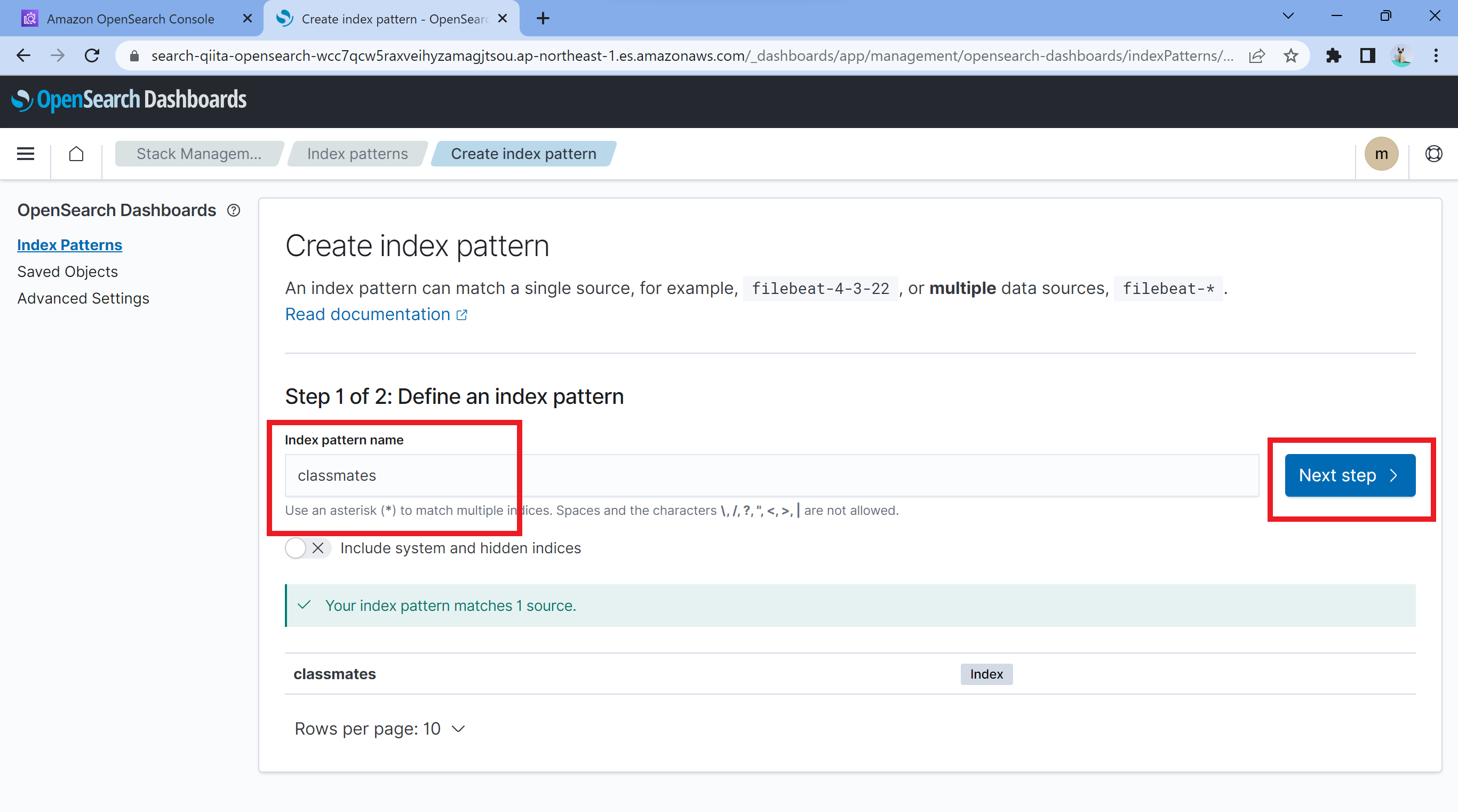Click the home icon in the toolbar
This screenshot has width=1458, height=812.
(x=76, y=153)
